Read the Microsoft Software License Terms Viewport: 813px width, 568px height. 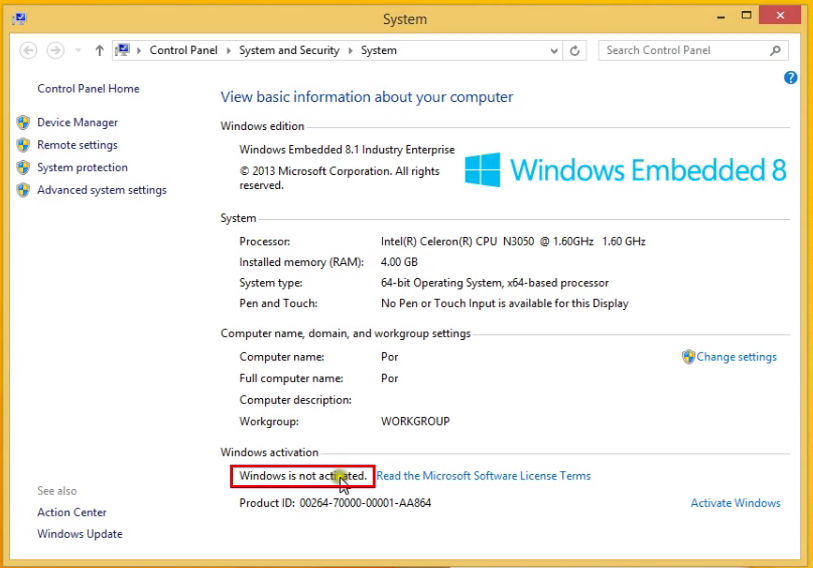pyautogui.click(x=483, y=476)
